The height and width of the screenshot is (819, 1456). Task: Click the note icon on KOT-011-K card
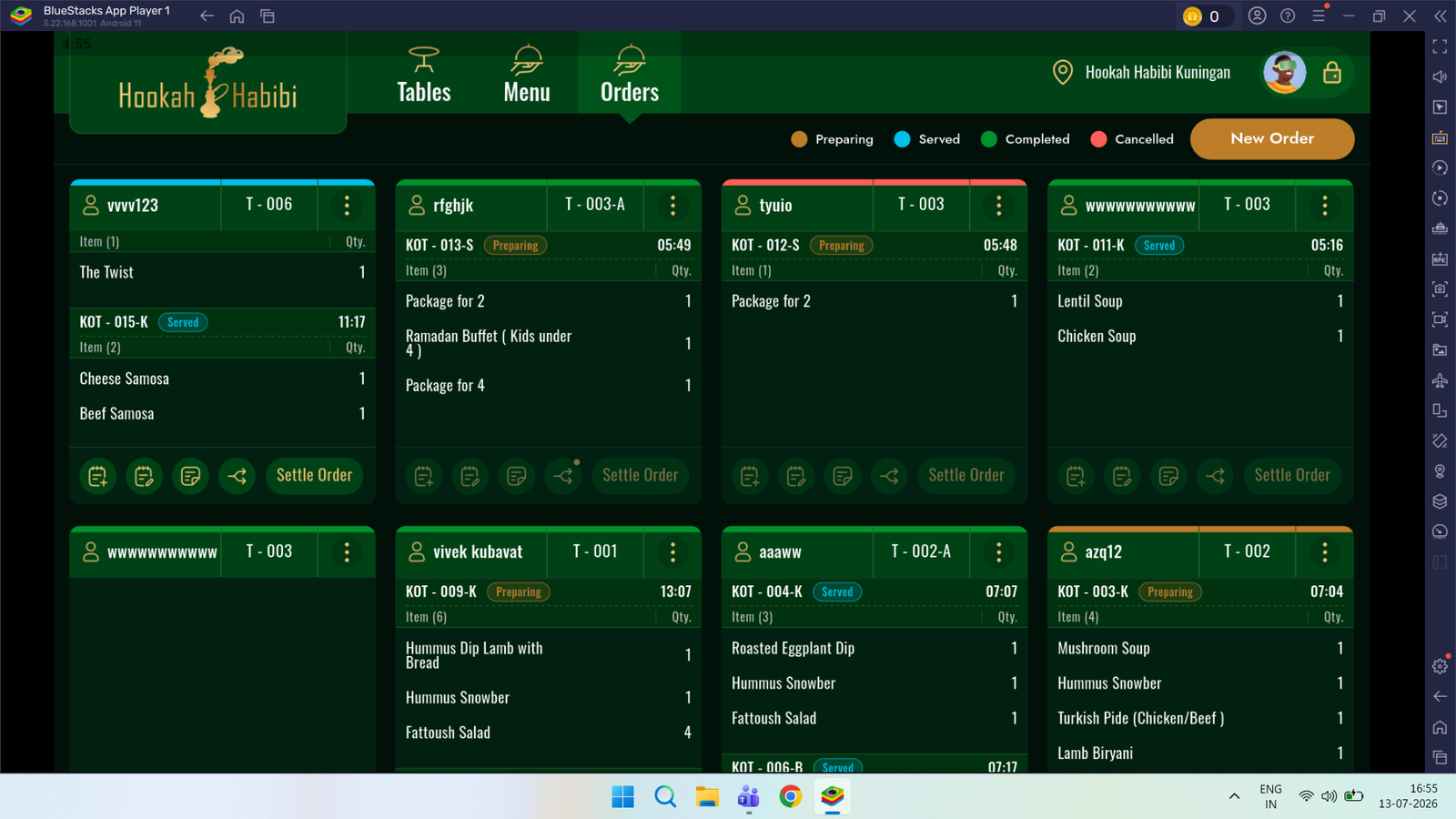tap(1168, 476)
